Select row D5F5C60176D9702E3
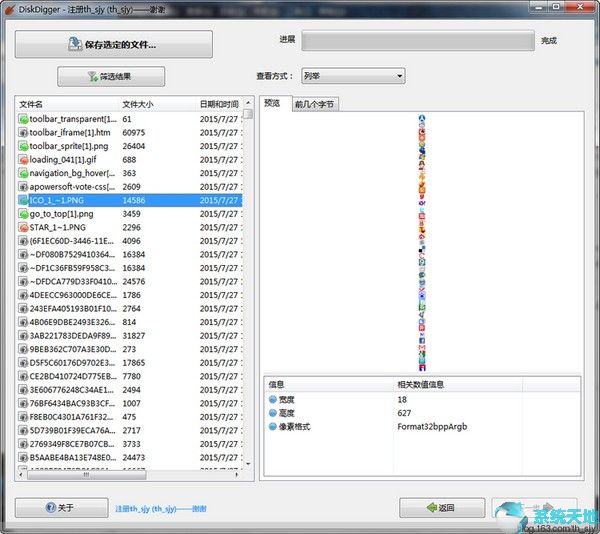 (x=129, y=363)
